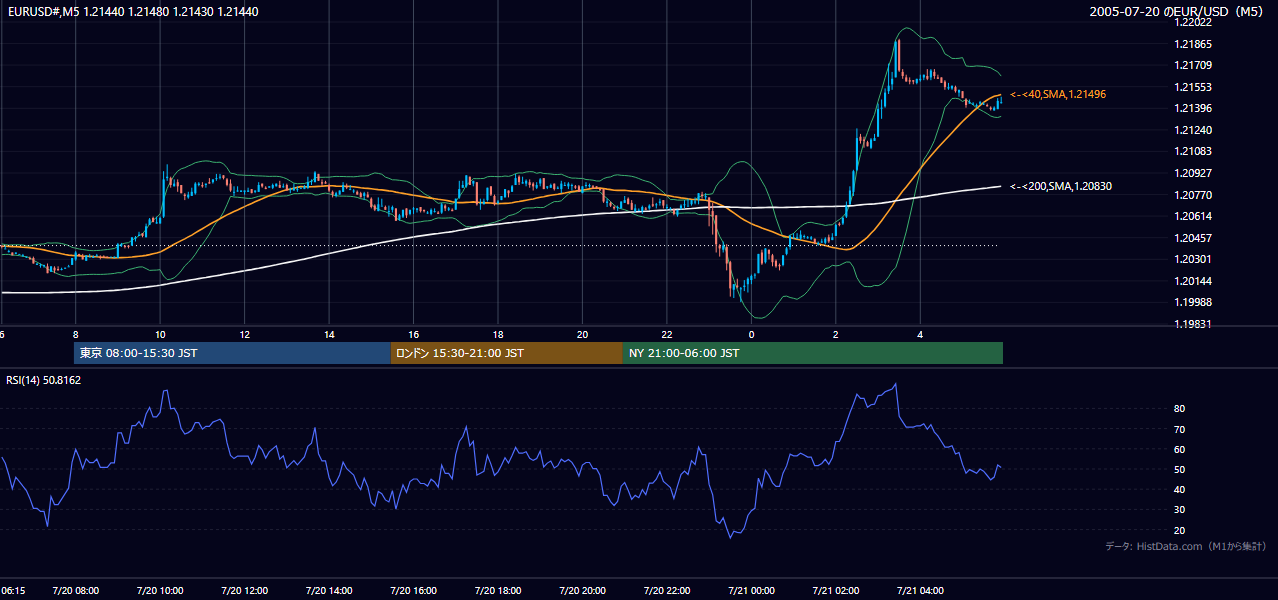Click bottom time label 7/20 10:00
Image resolution: width=1278 pixels, height=600 pixels.
point(160,591)
